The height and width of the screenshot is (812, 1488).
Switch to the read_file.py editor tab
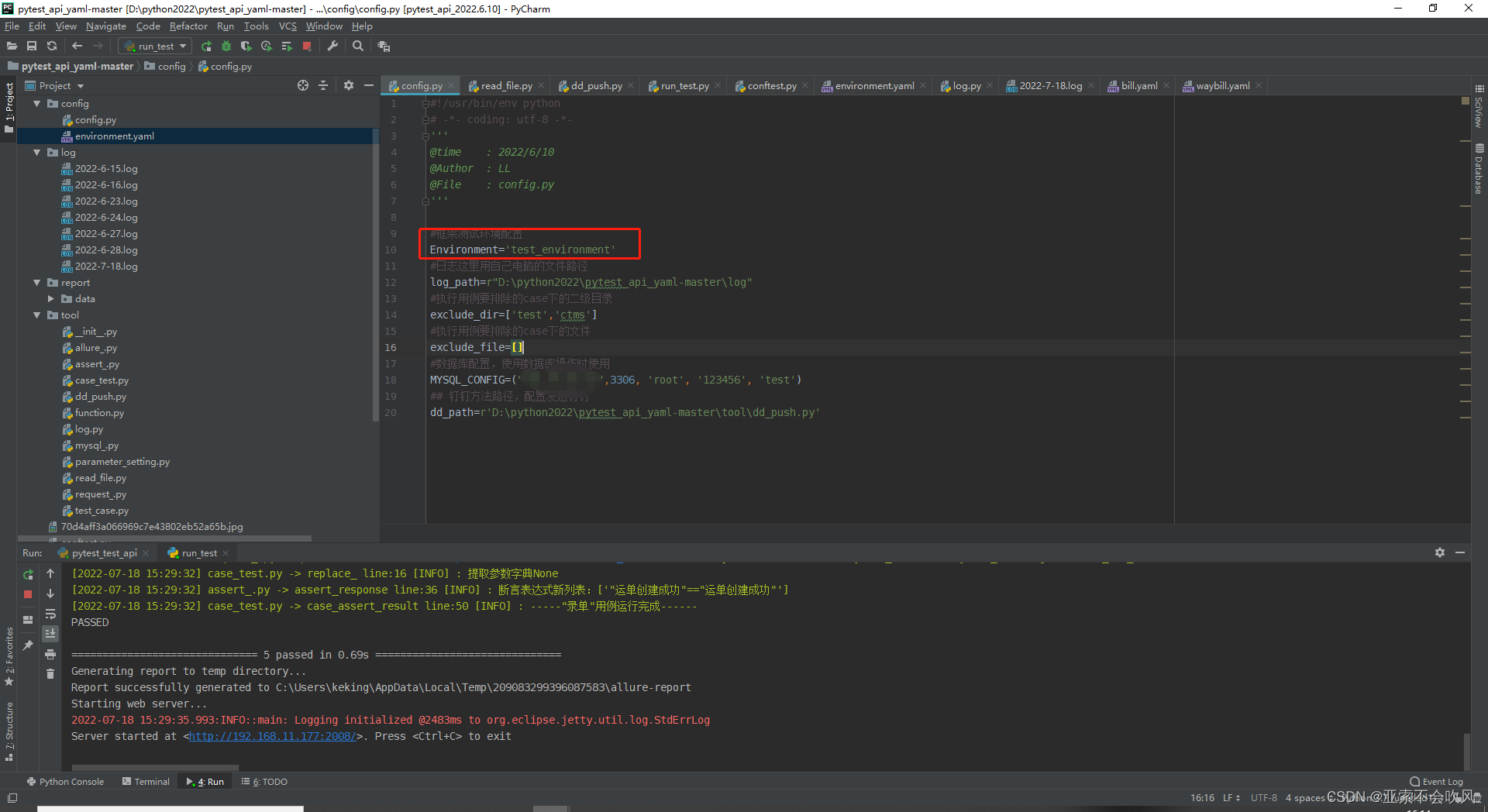point(506,86)
